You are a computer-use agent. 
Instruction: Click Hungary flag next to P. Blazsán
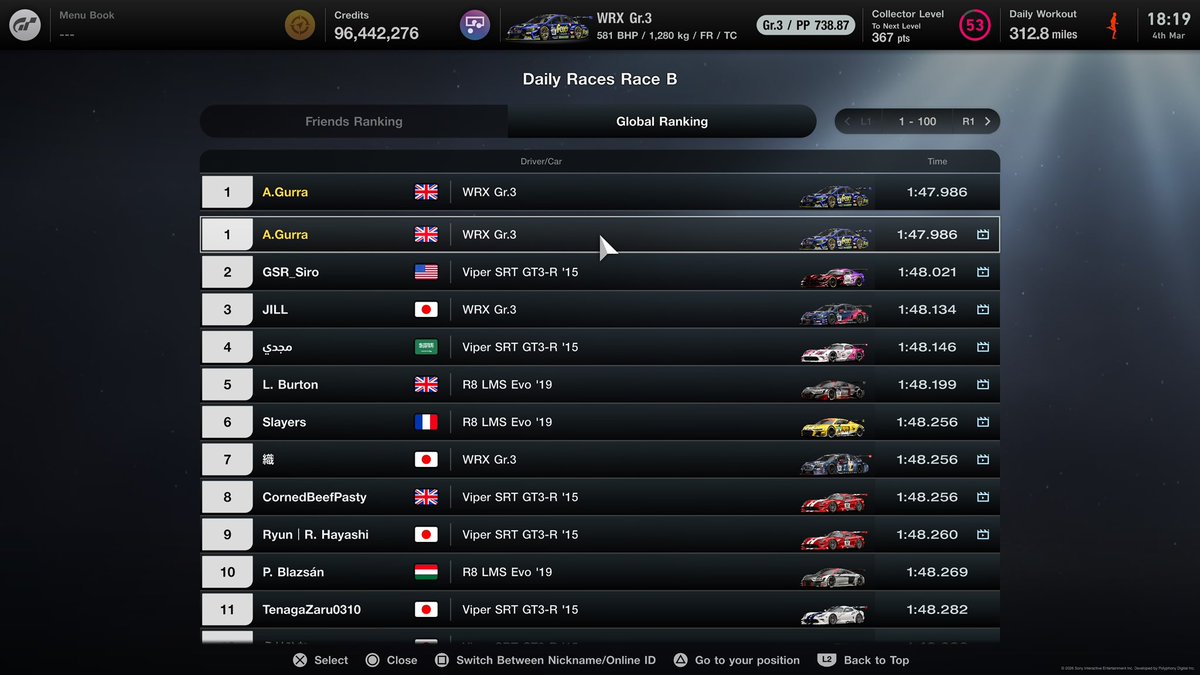[x=426, y=572]
